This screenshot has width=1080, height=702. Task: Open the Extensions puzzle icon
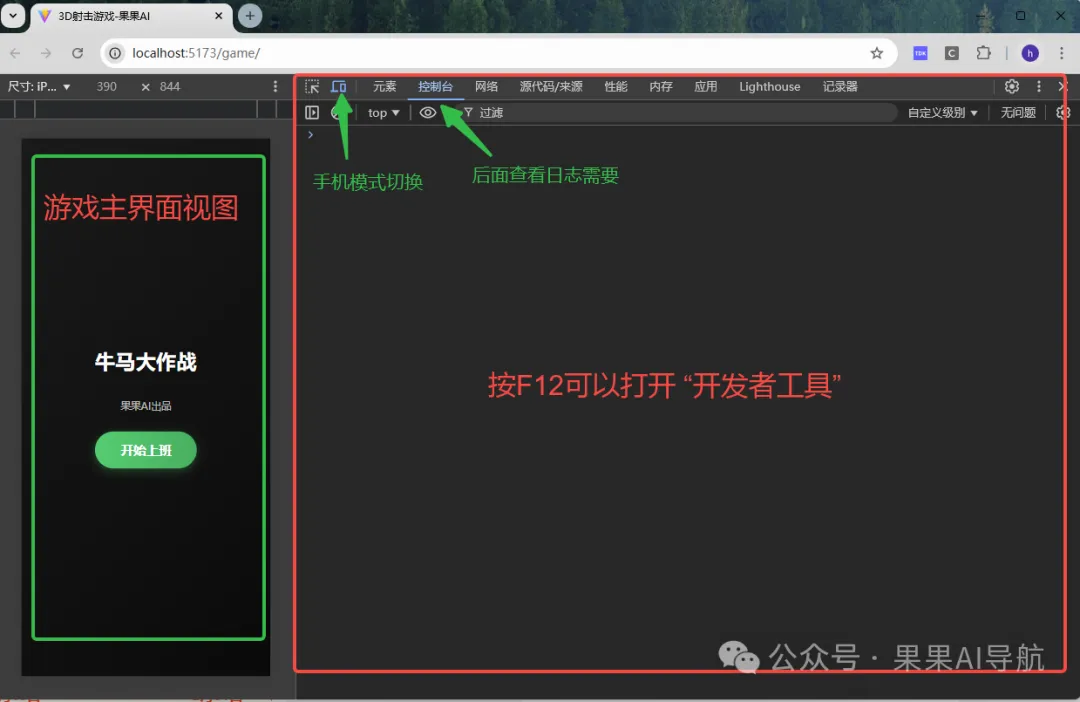(x=984, y=53)
